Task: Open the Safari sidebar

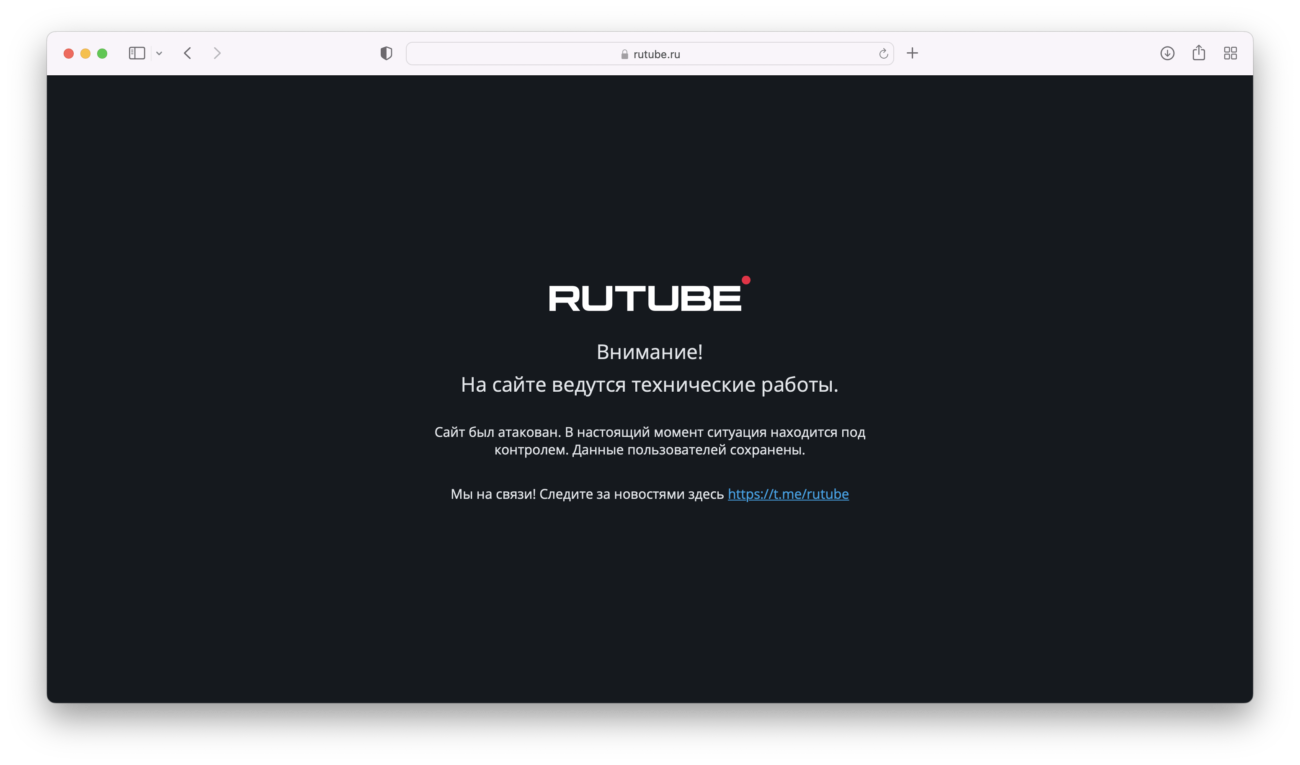Action: (x=135, y=52)
